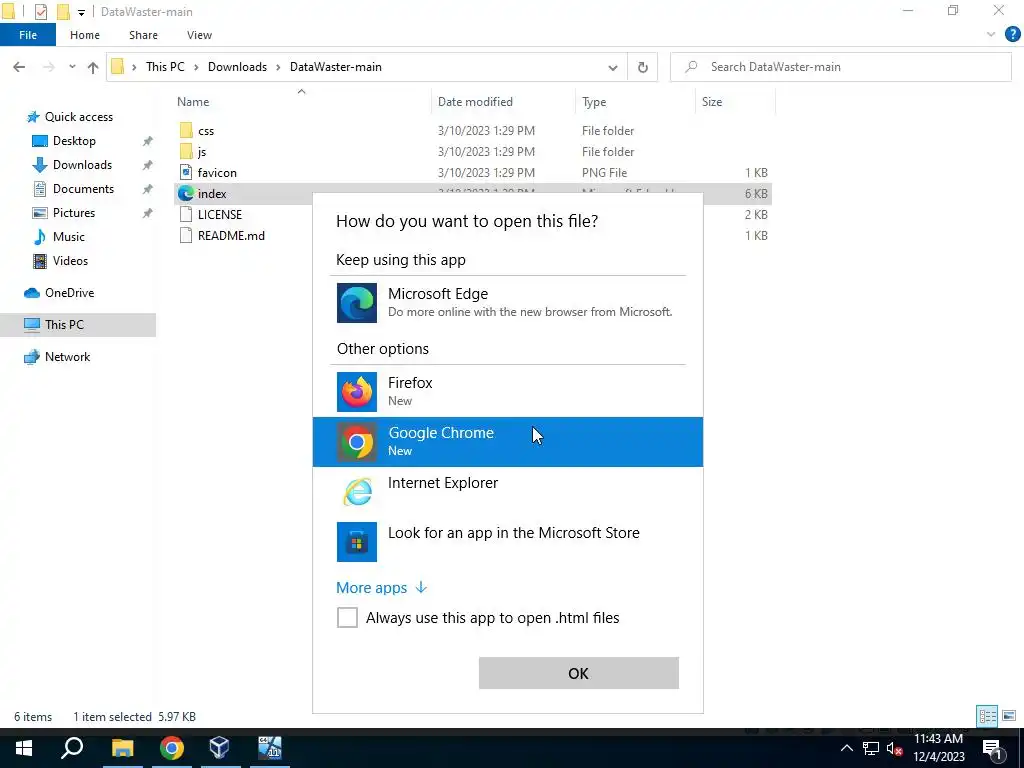Image resolution: width=1024 pixels, height=768 pixels.
Task: Click the Up one level arrow
Action: point(93,67)
